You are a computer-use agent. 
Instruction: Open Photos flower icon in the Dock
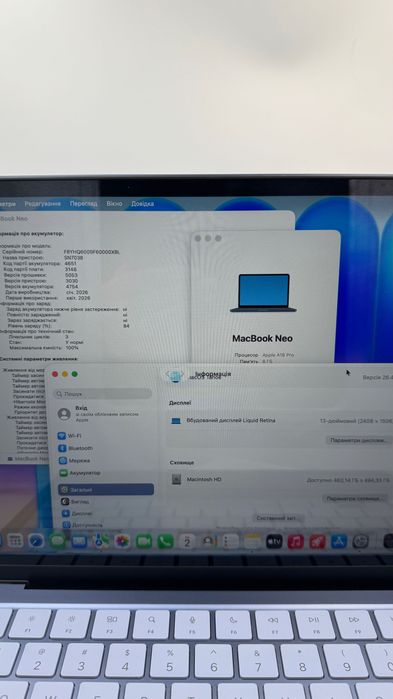tap(122, 541)
